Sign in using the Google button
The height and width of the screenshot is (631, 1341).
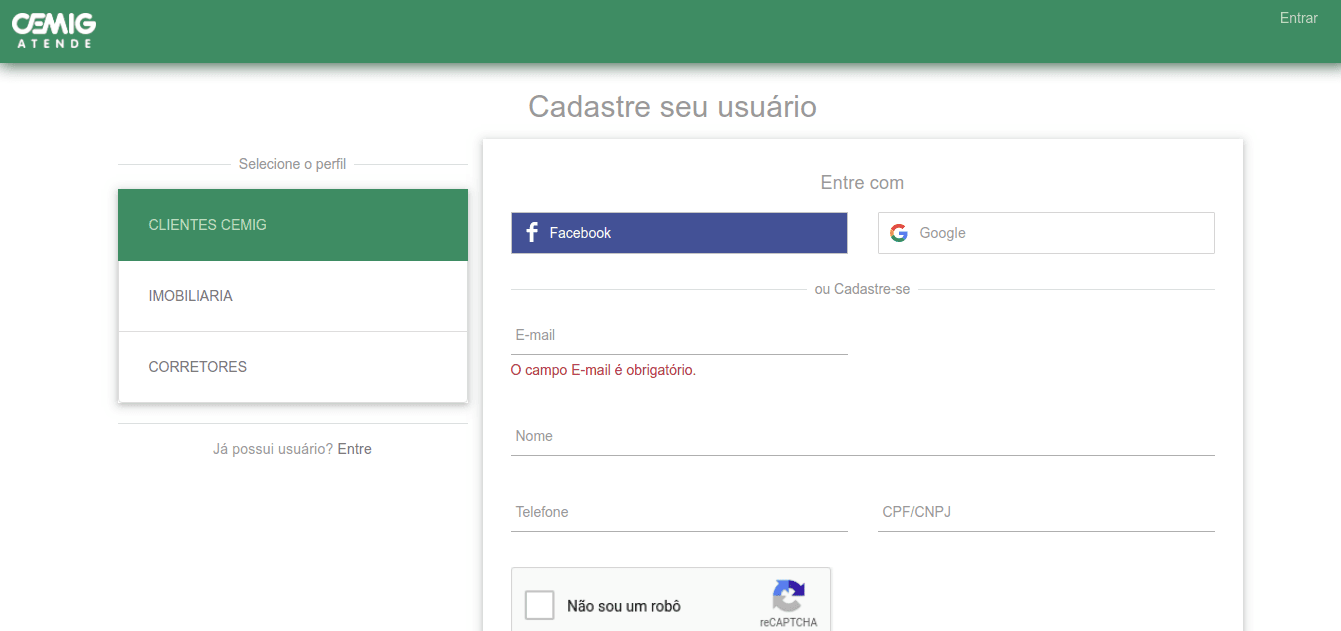coord(1045,232)
